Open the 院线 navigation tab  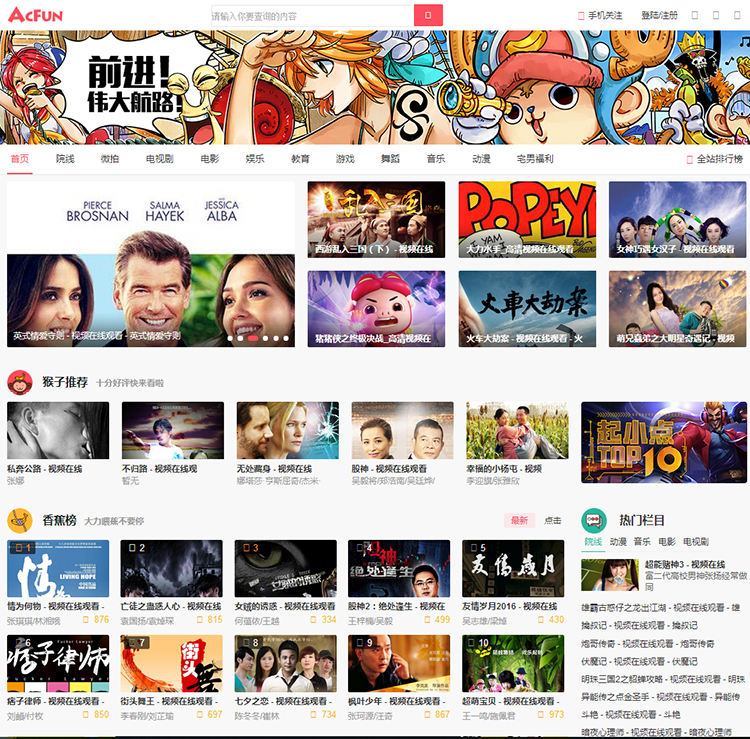(x=65, y=159)
